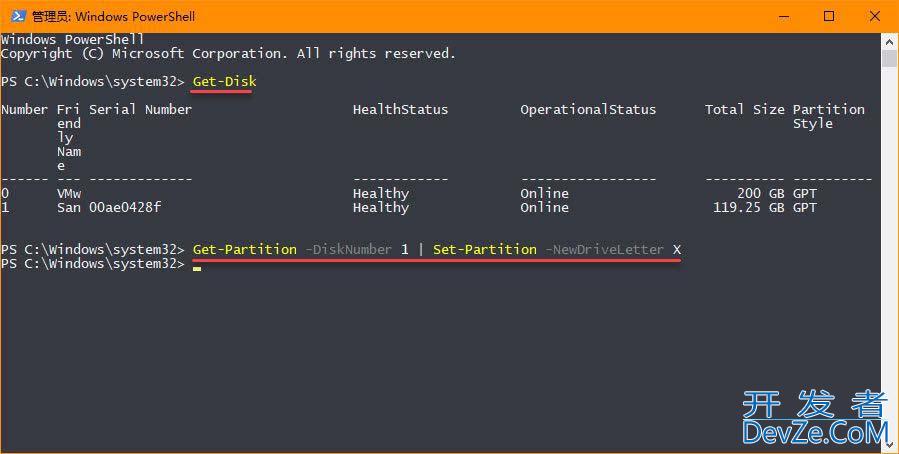The image size is (899, 454).
Task: Maximize the PowerShell window
Action: pos(828,16)
